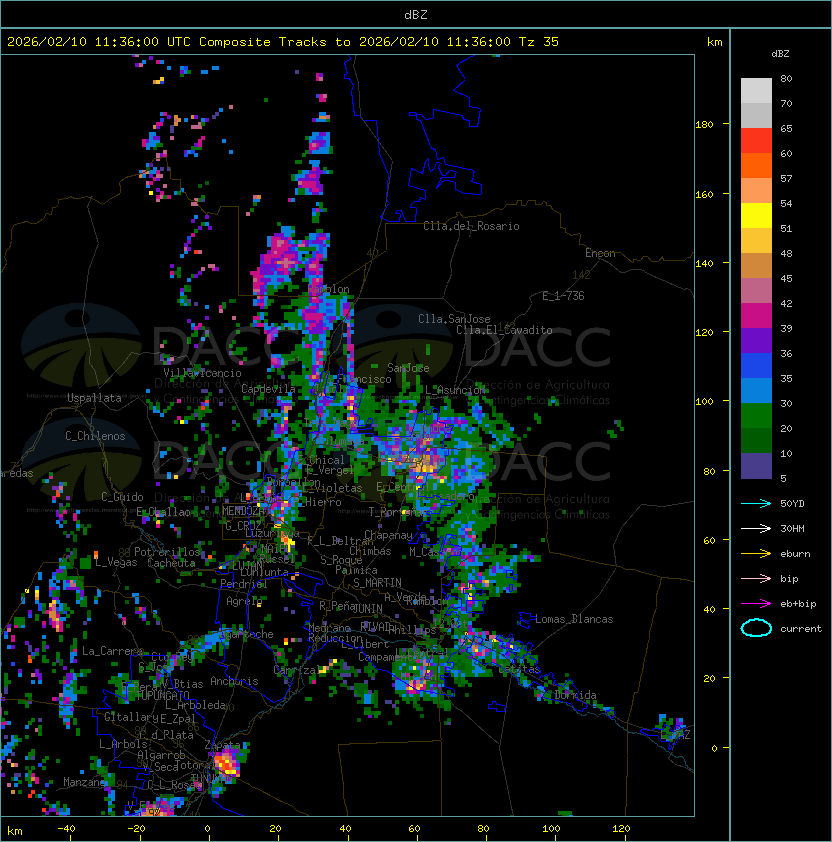Pick the yellow 51-54 dBZ swatch
832x842 pixels.
[x=756, y=216]
